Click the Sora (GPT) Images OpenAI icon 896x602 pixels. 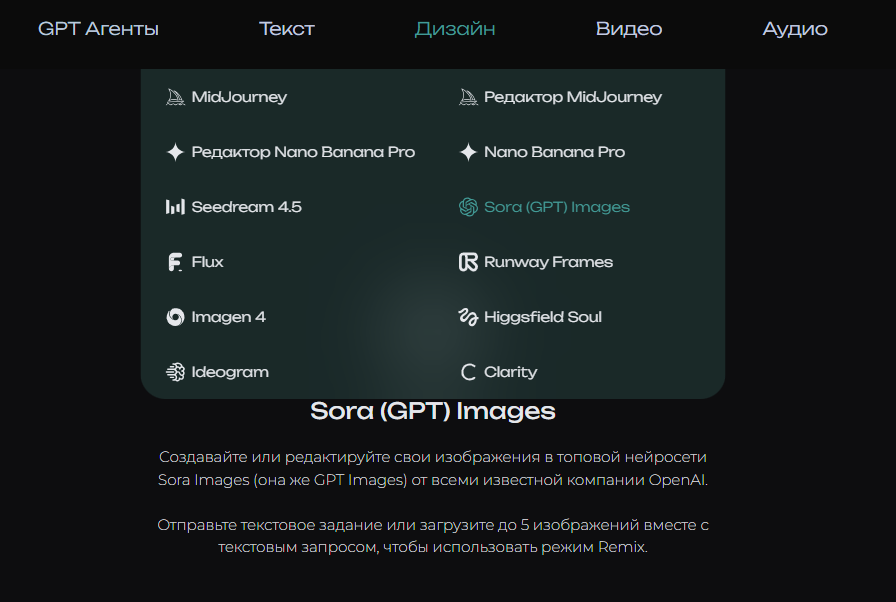click(468, 207)
